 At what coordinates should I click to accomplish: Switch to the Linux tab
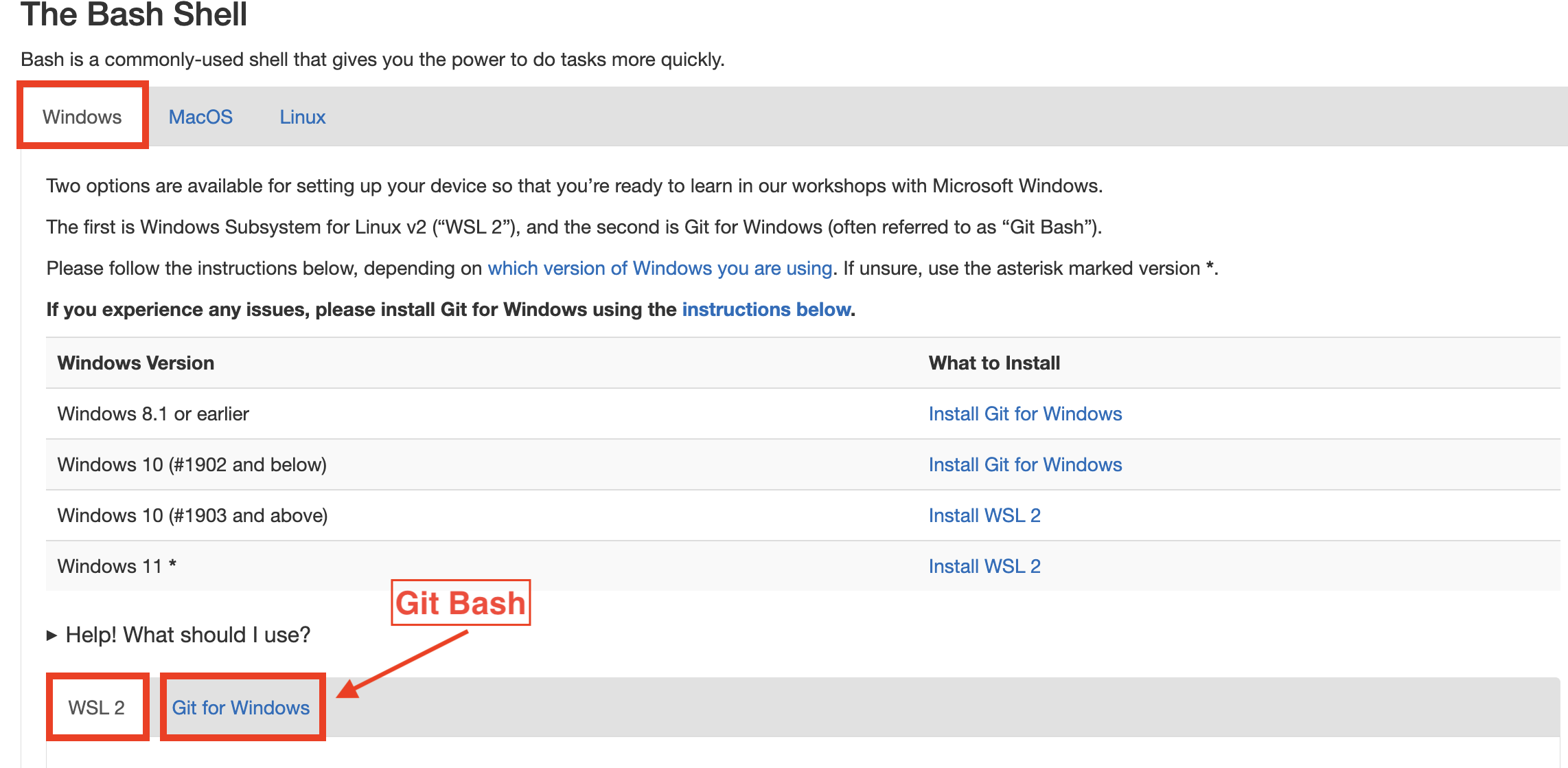click(302, 117)
